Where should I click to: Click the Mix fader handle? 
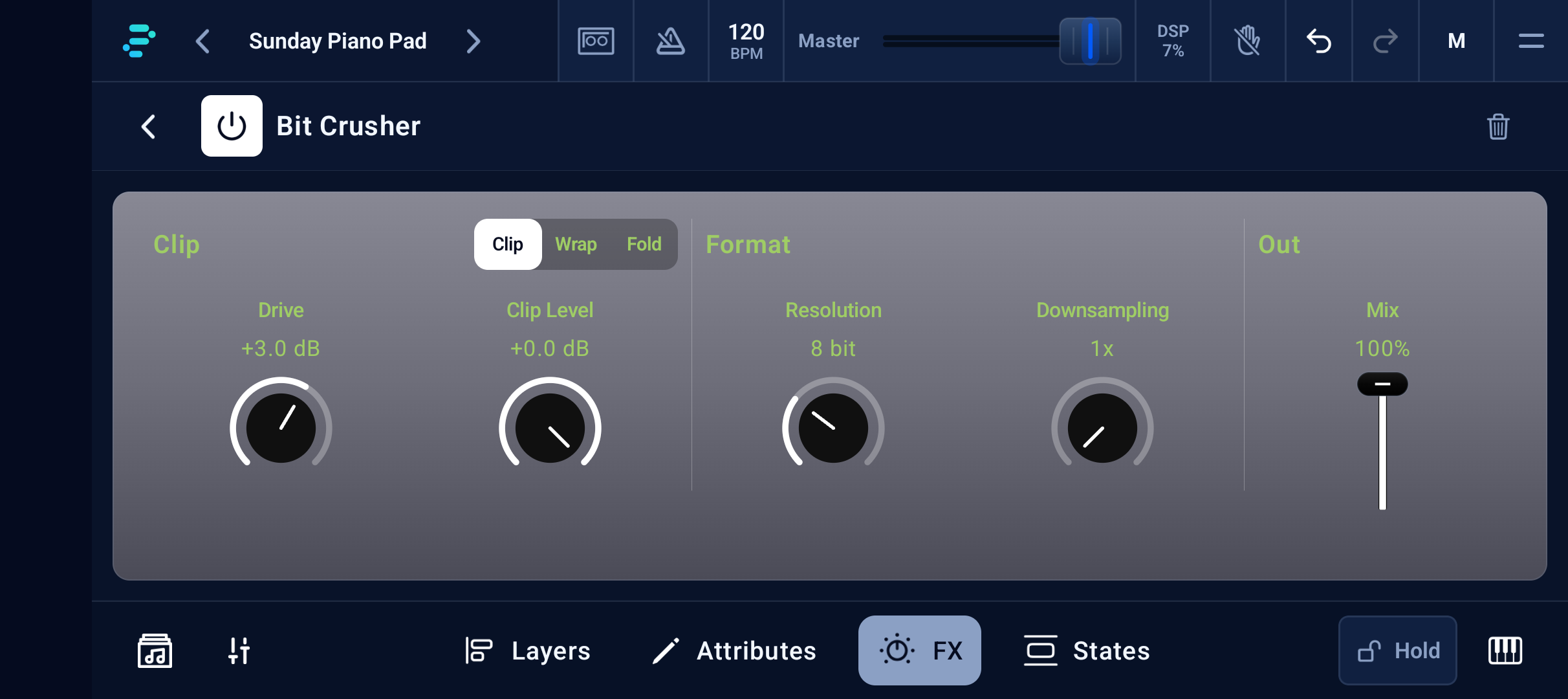point(1382,384)
